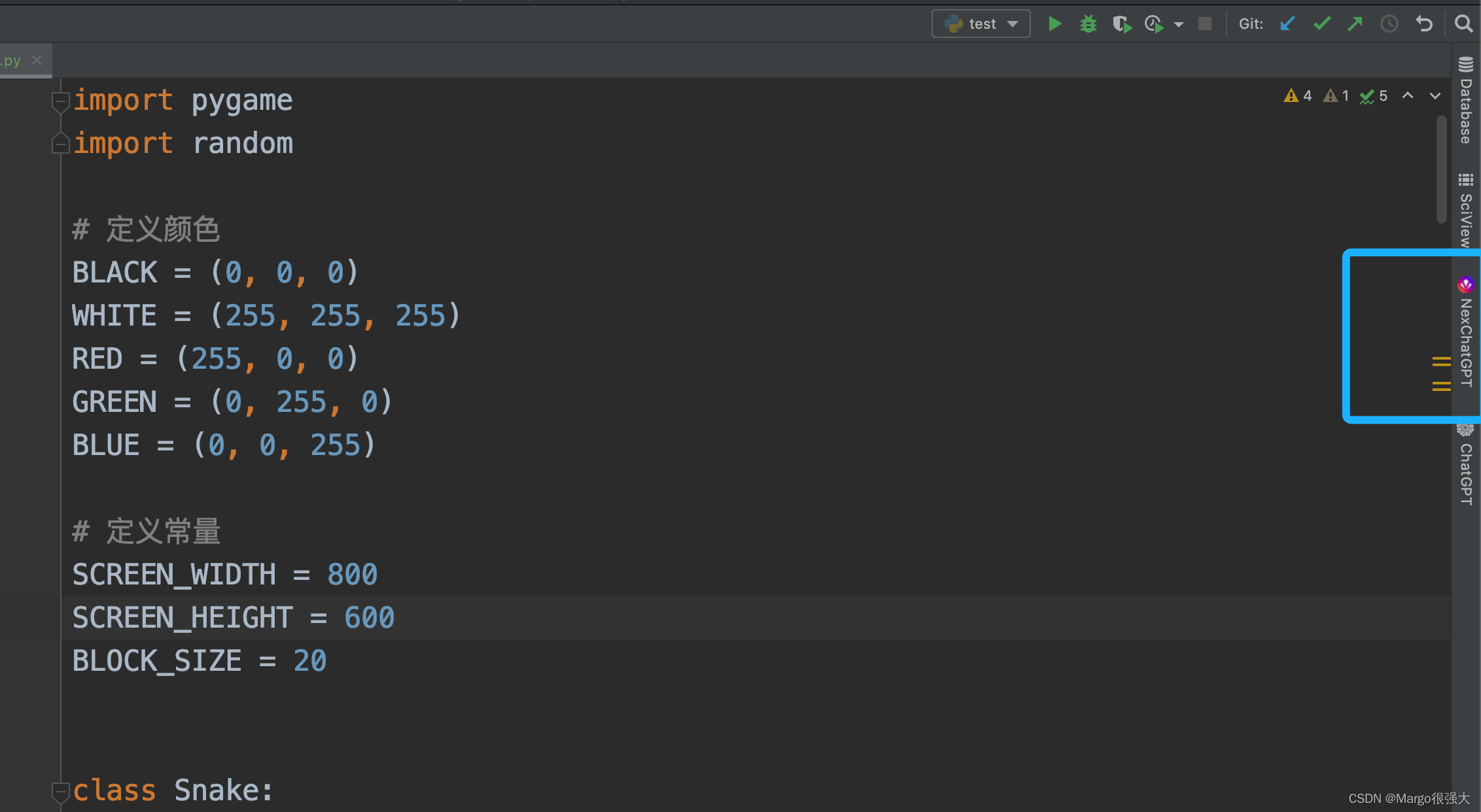This screenshot has height=812, width=1481.
Task: Open the ChatGPT tool window
Action: [1466, 465]
